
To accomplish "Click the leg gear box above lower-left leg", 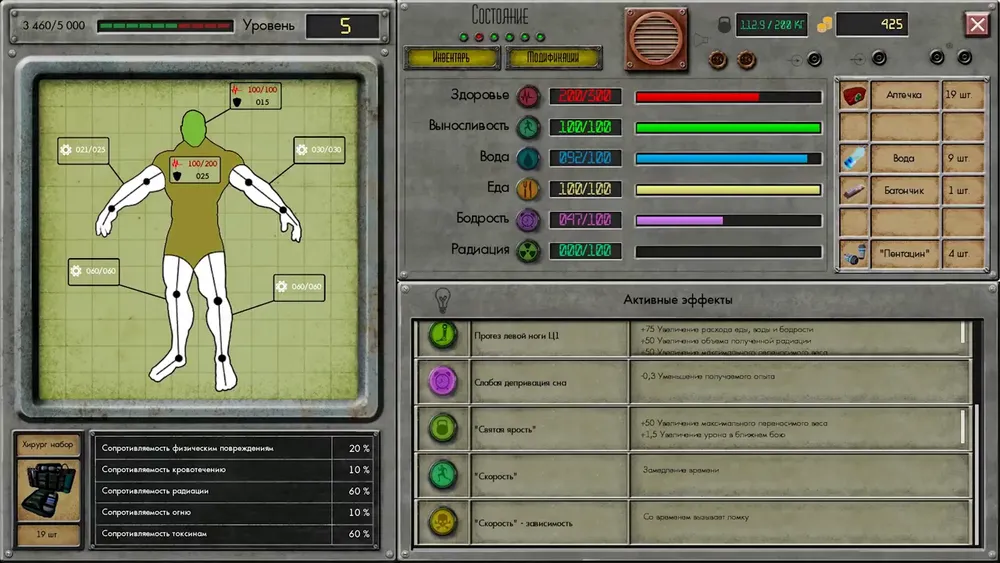I will pos(94,271).
